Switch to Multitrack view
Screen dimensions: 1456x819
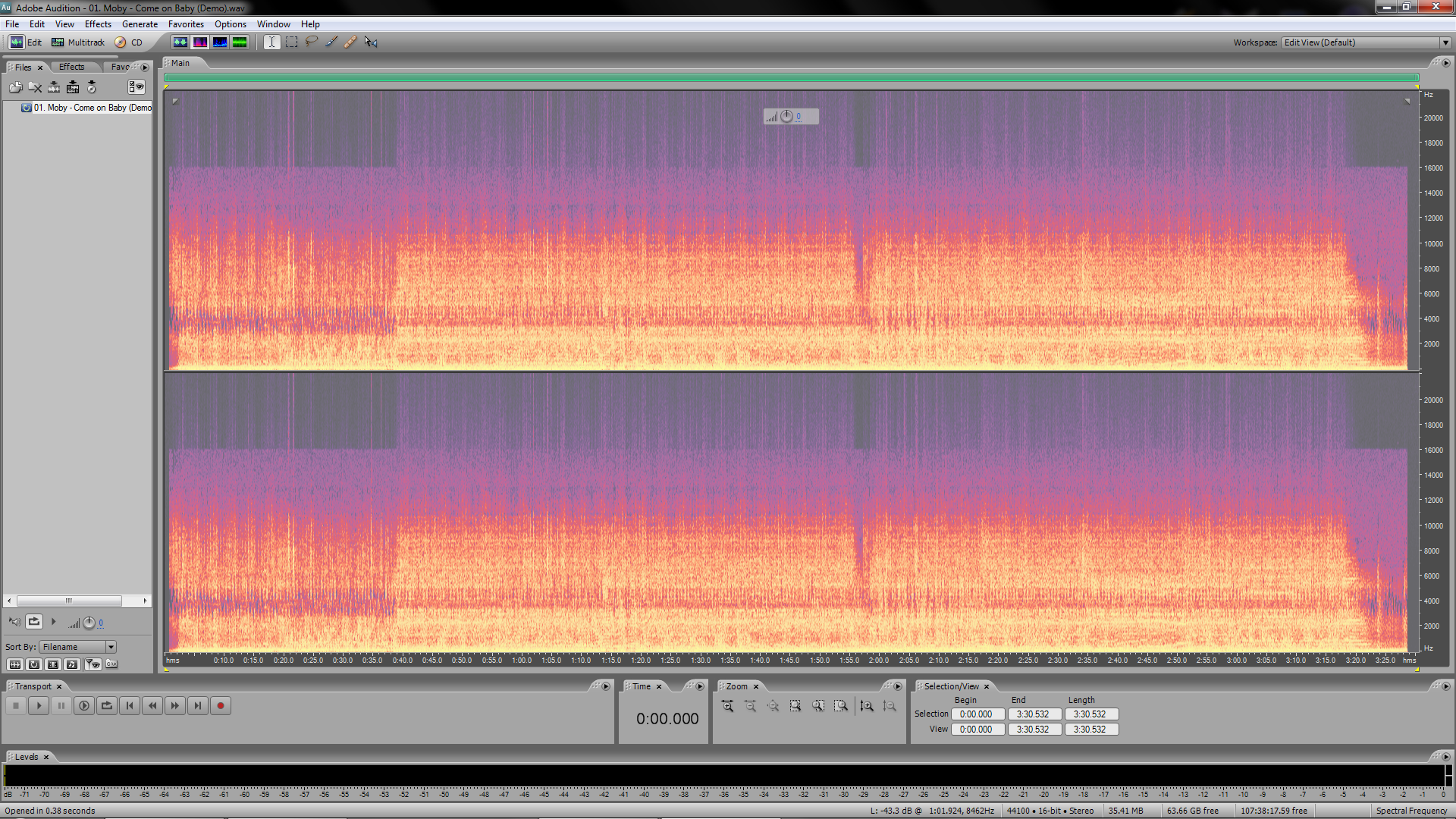point(78,42)
